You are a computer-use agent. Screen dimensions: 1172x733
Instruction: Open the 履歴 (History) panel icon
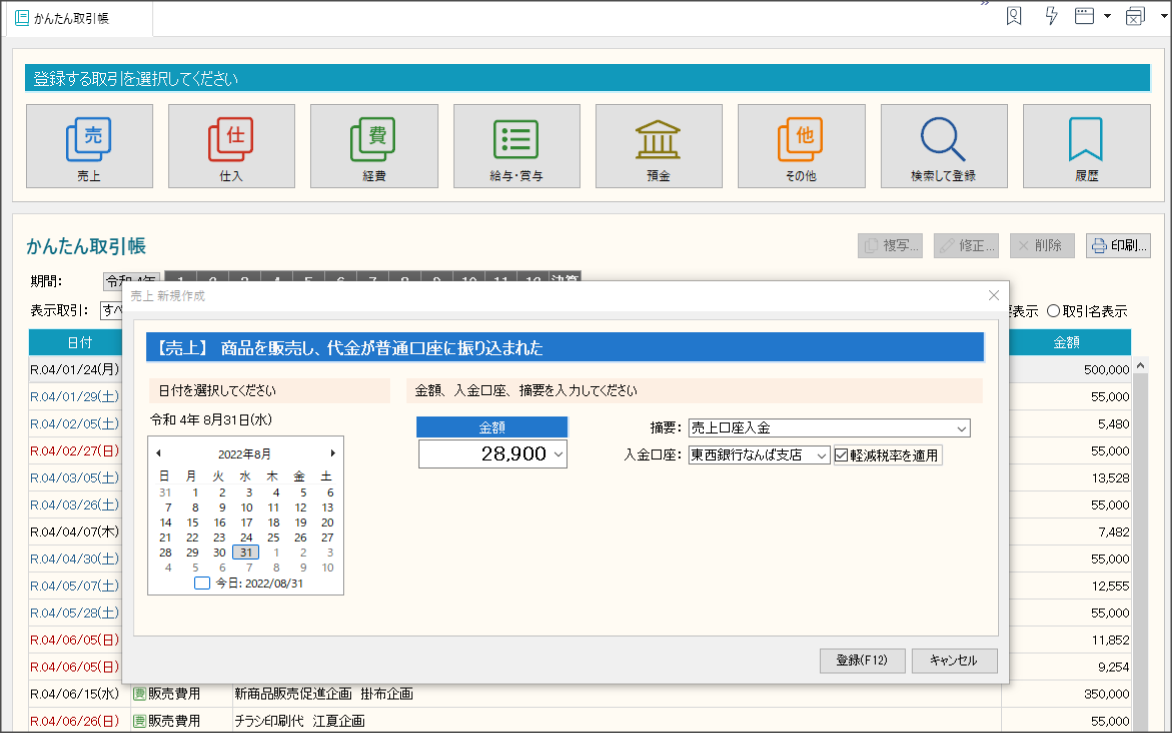1085,146
